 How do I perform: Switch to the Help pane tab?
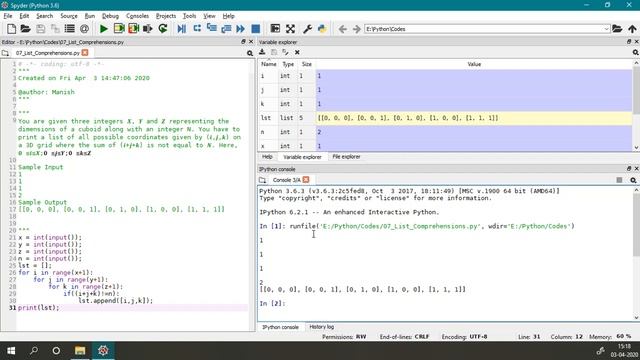(267, 157)
